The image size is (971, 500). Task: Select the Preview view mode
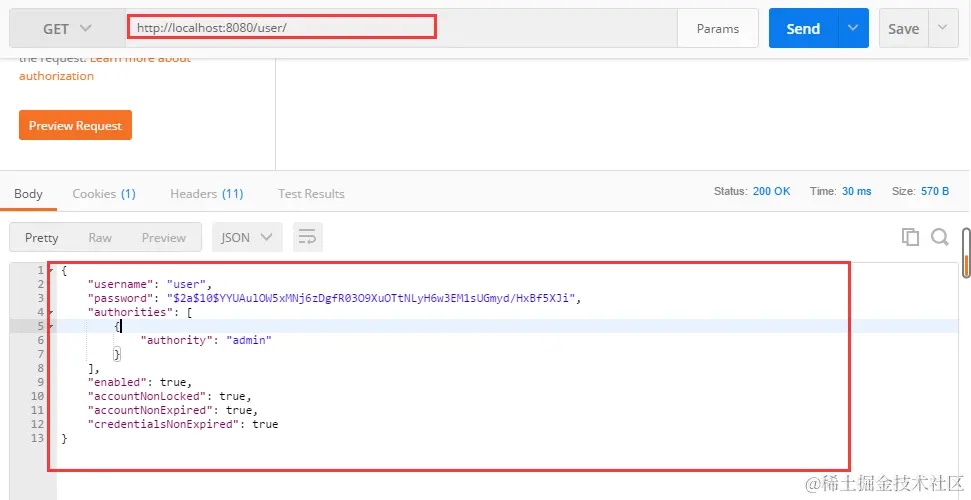click(x=163, y=237)
